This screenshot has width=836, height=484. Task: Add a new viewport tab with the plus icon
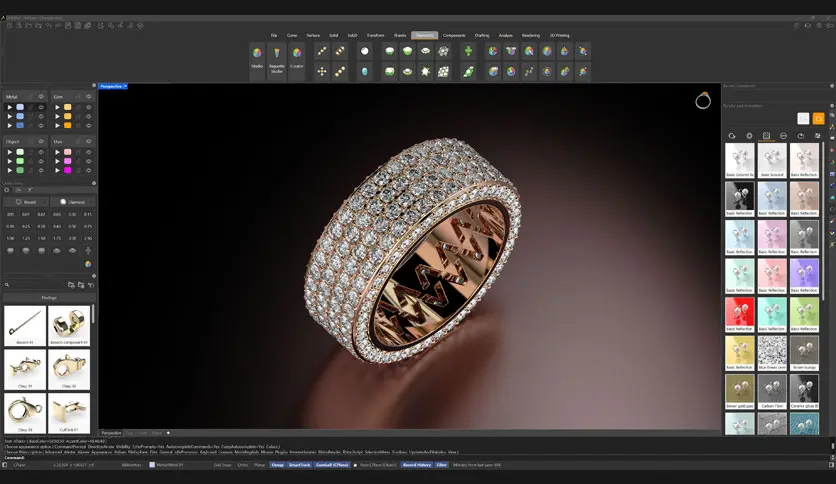[168, 433]
